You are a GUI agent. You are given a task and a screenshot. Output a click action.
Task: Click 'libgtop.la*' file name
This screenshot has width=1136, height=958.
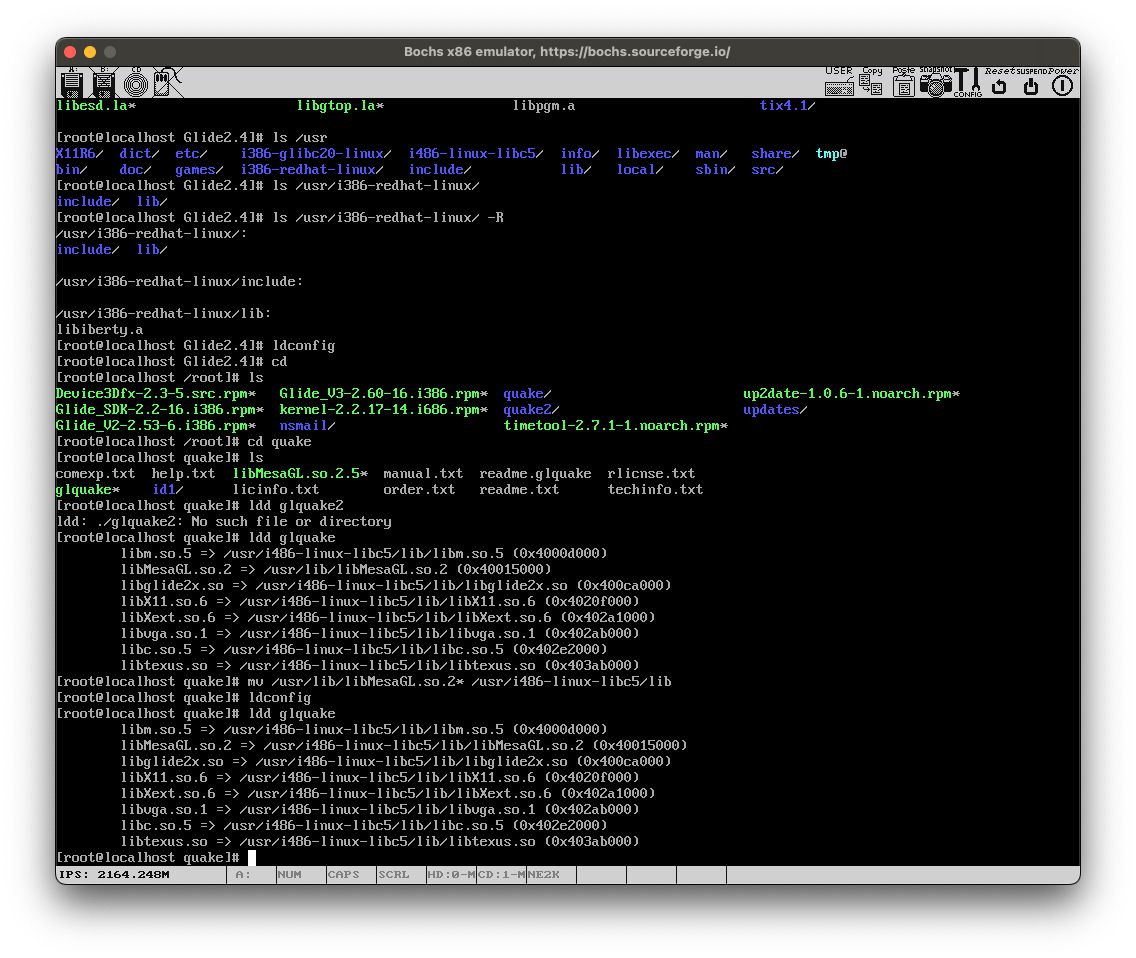(x=341, y=106)
